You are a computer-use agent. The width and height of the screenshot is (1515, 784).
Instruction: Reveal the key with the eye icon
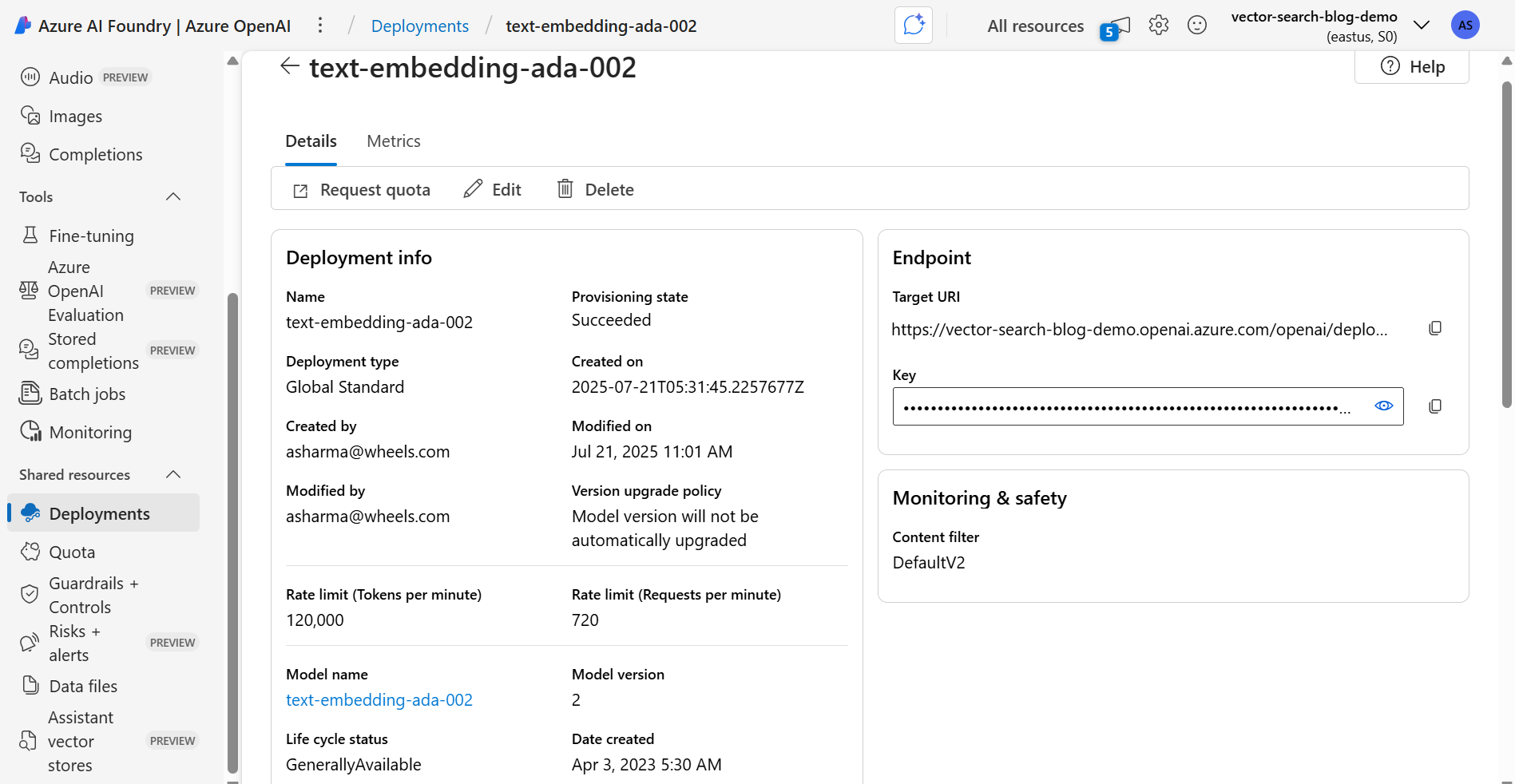pyautogui.click(x=1384, y=406)
